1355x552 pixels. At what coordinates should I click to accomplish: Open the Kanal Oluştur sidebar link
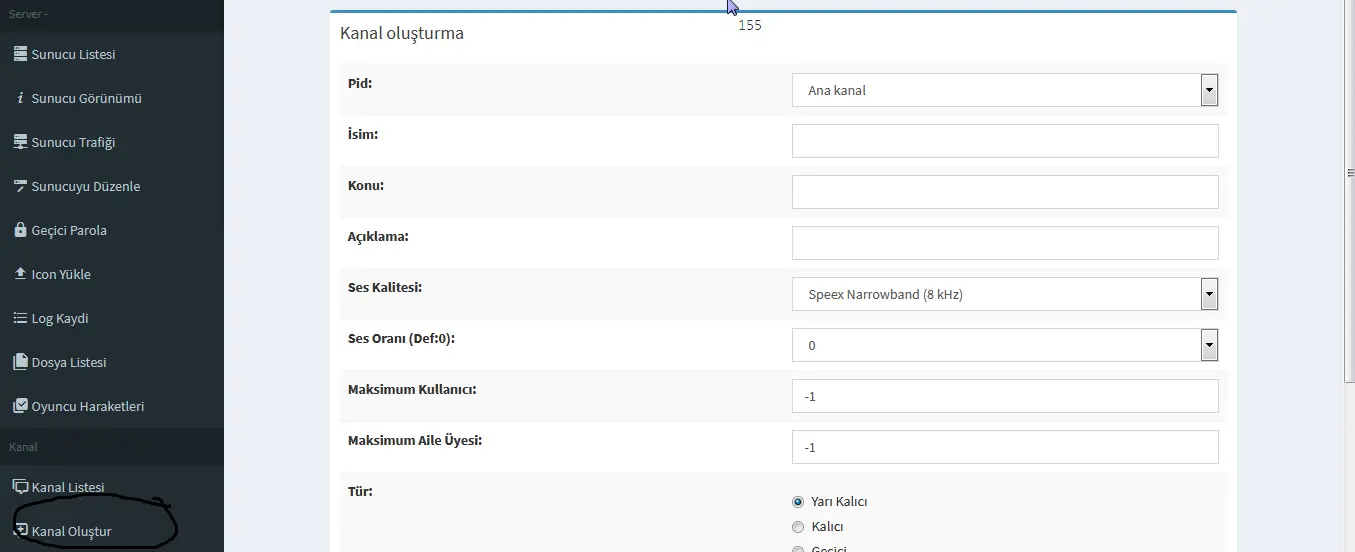tap(71, 531)
